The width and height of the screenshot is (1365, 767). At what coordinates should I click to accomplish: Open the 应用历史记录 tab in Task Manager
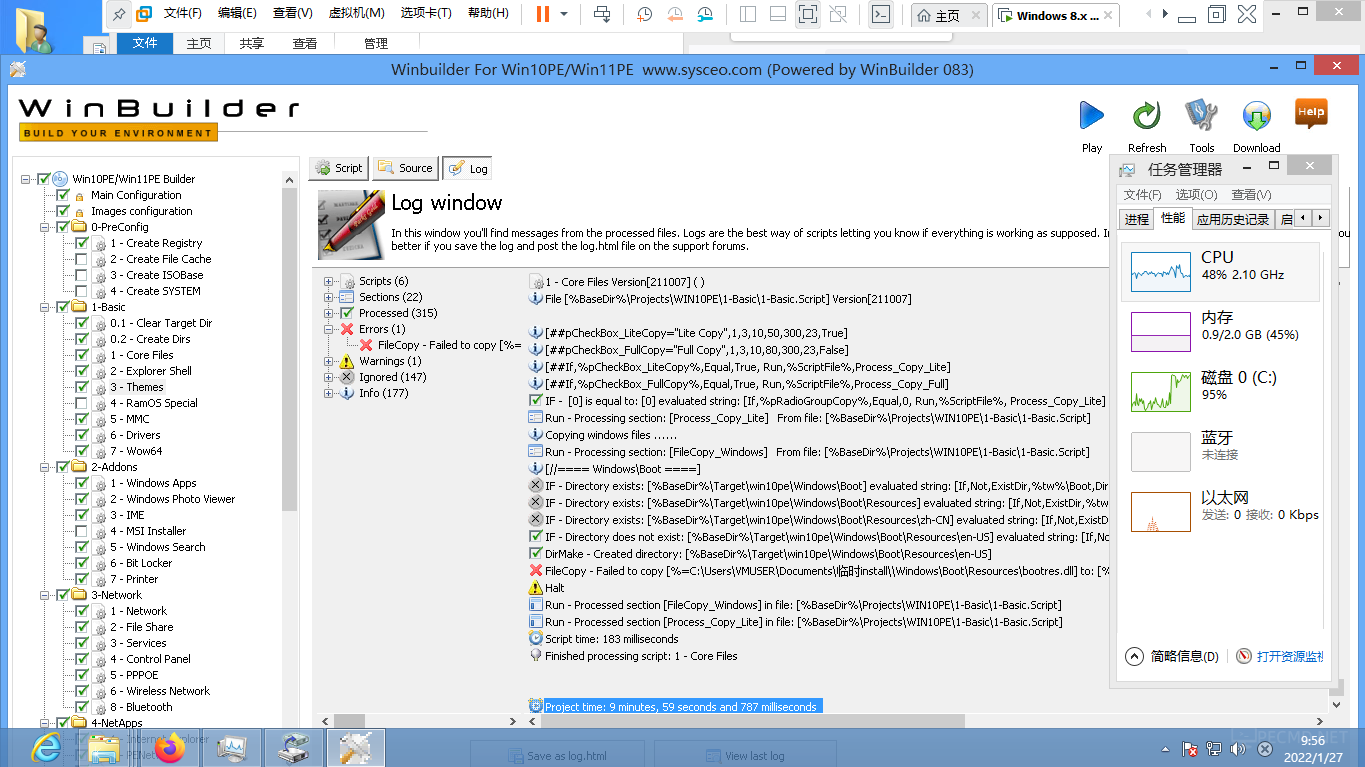[x=1233, y=219]
